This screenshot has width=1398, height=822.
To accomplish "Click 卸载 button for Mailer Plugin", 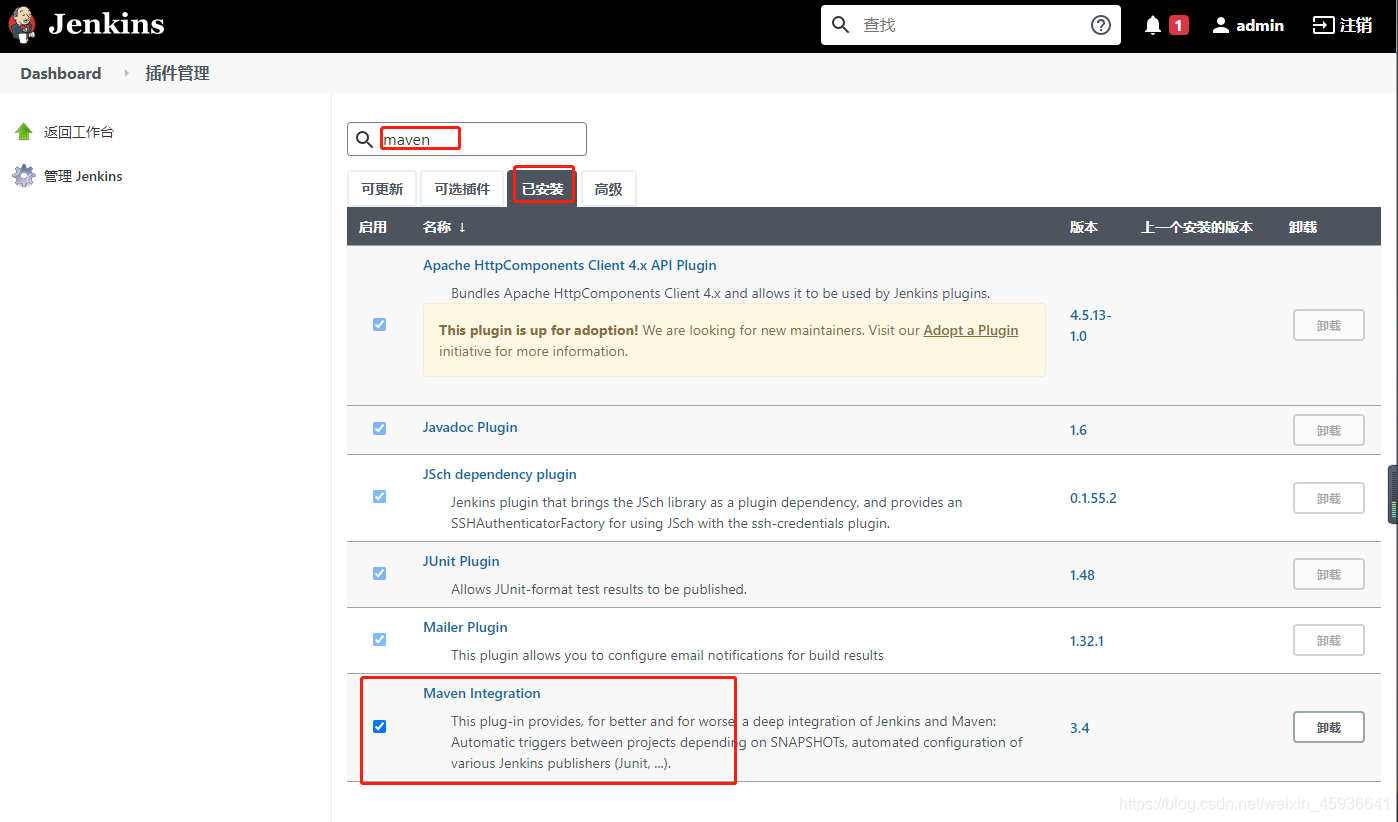I will tap(1328, 640).
